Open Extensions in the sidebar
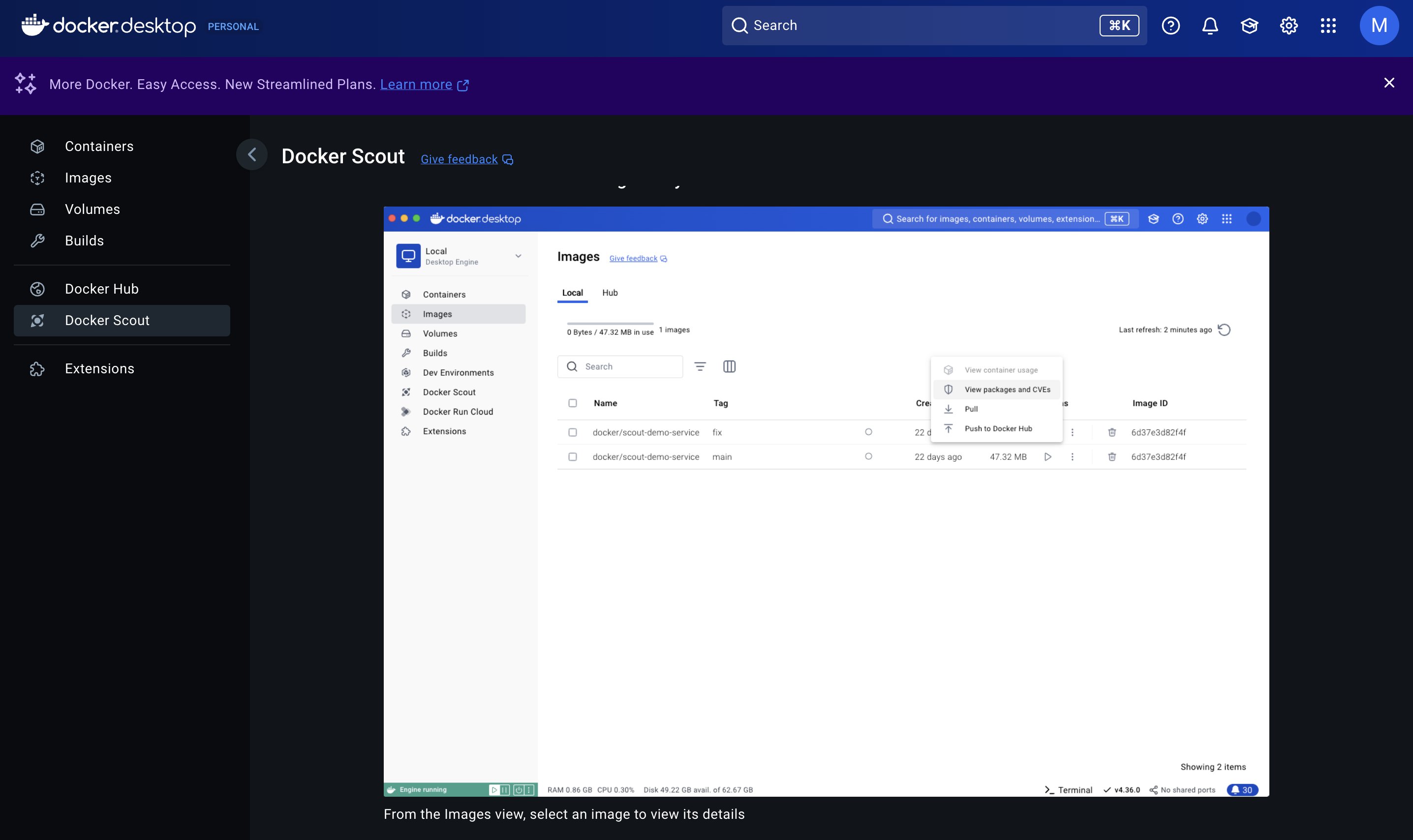Screen dimensions: 1413x840 [x=99, y=368]
